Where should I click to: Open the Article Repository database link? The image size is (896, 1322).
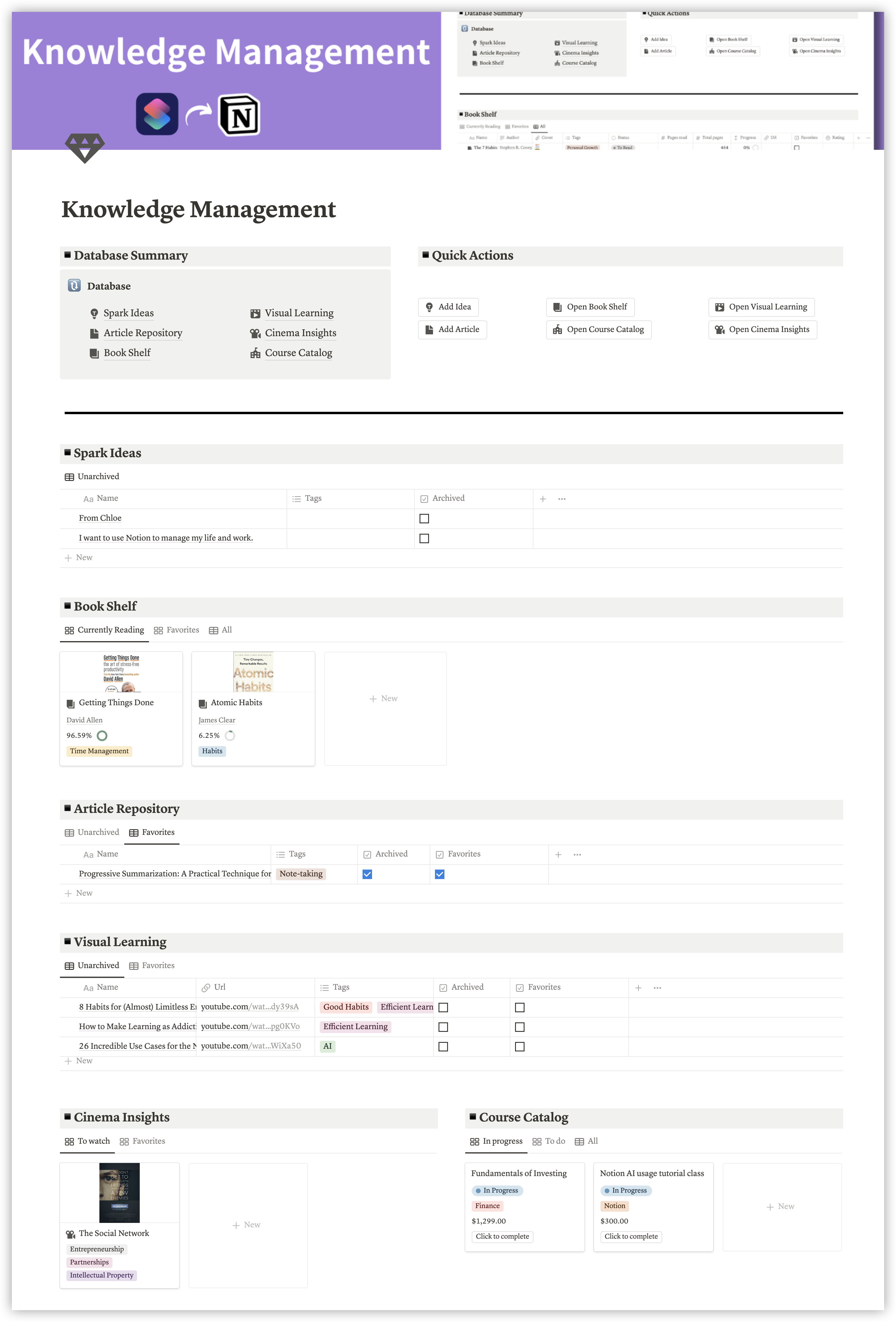coord(143,333)
